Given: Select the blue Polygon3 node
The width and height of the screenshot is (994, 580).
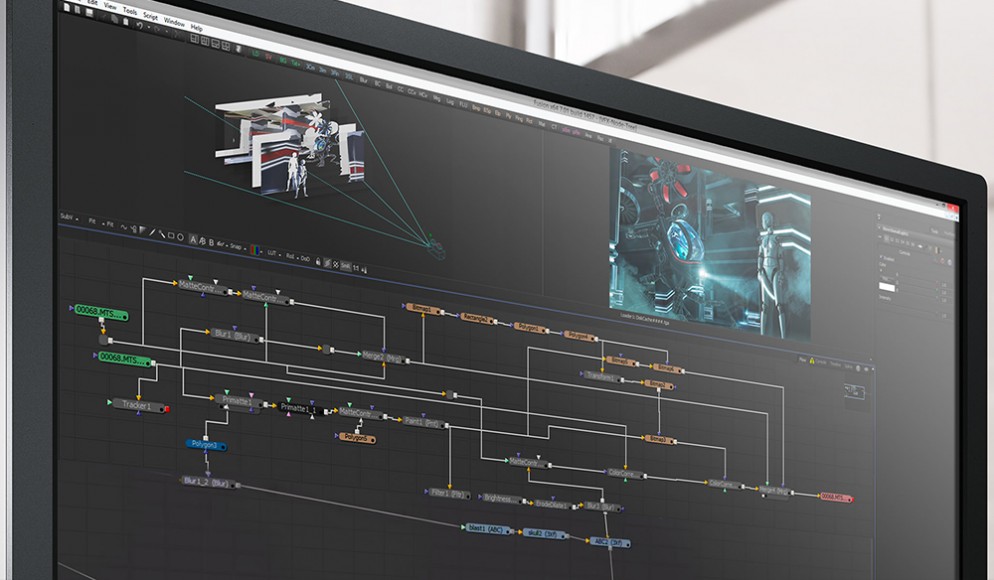Looking at the screenshot, I should click(206, 445).
